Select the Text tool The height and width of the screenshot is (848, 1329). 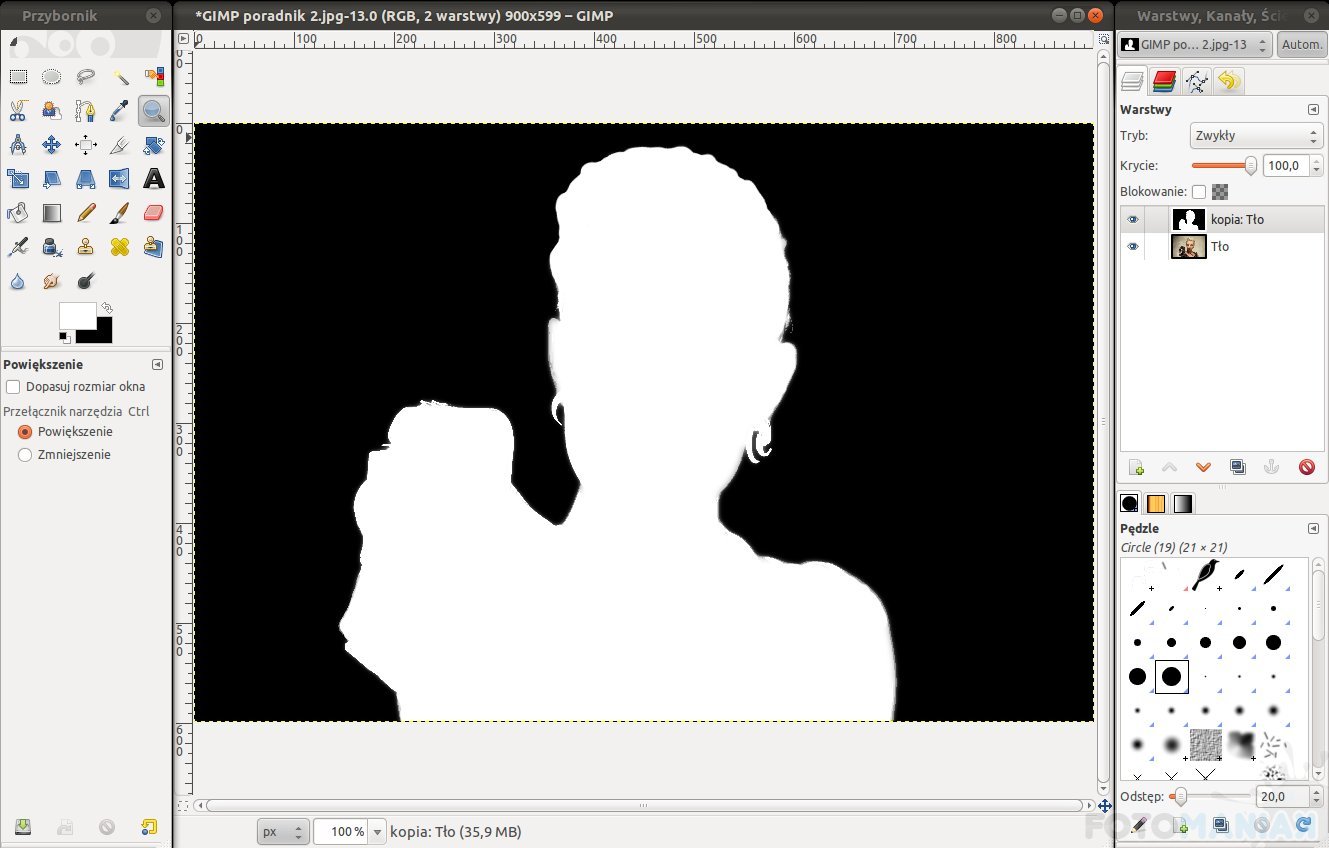click(x=153, y=179)
